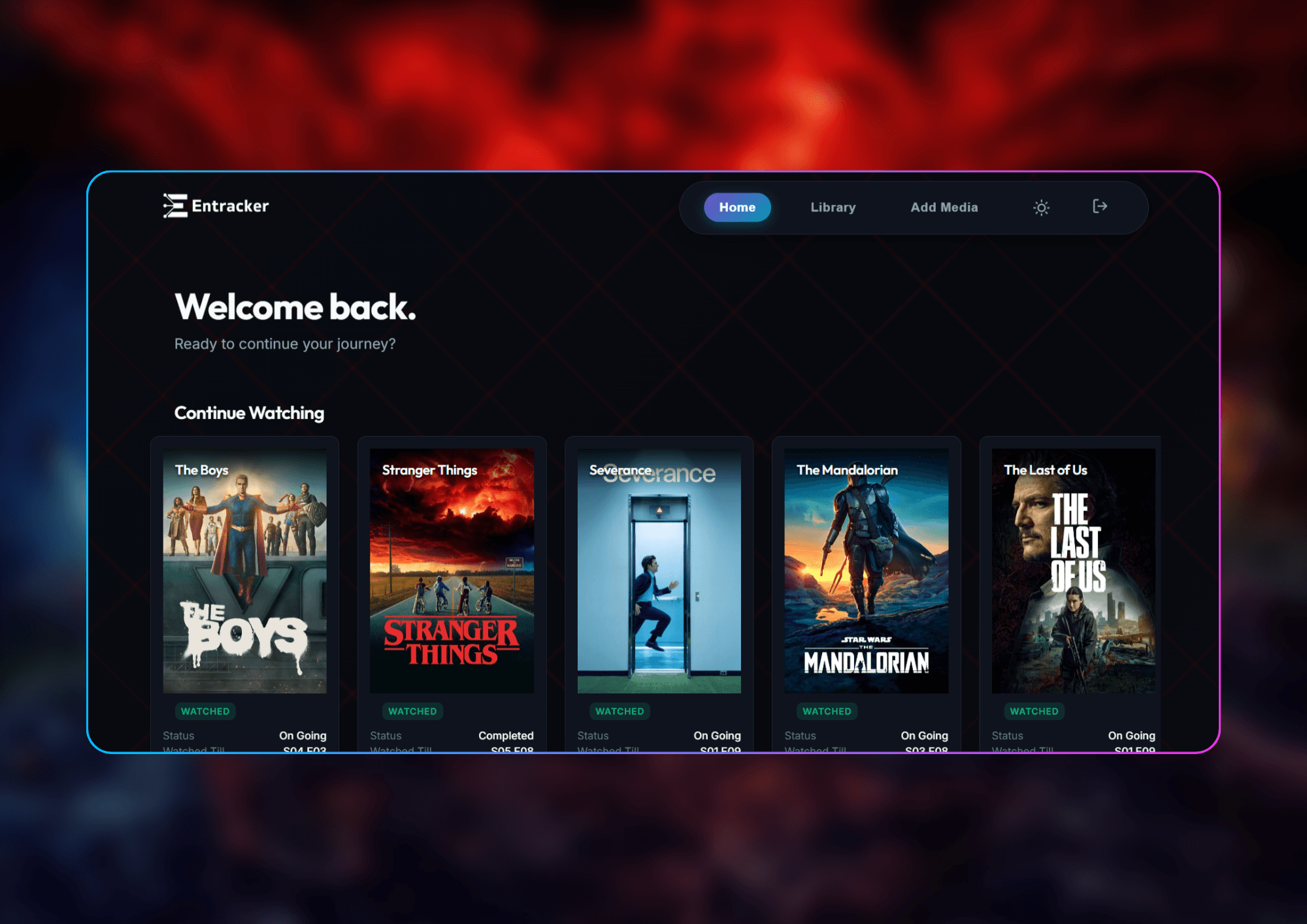
Task: Click the Entracker brand name
Action: pyautogui.click(x=230, y=206)
